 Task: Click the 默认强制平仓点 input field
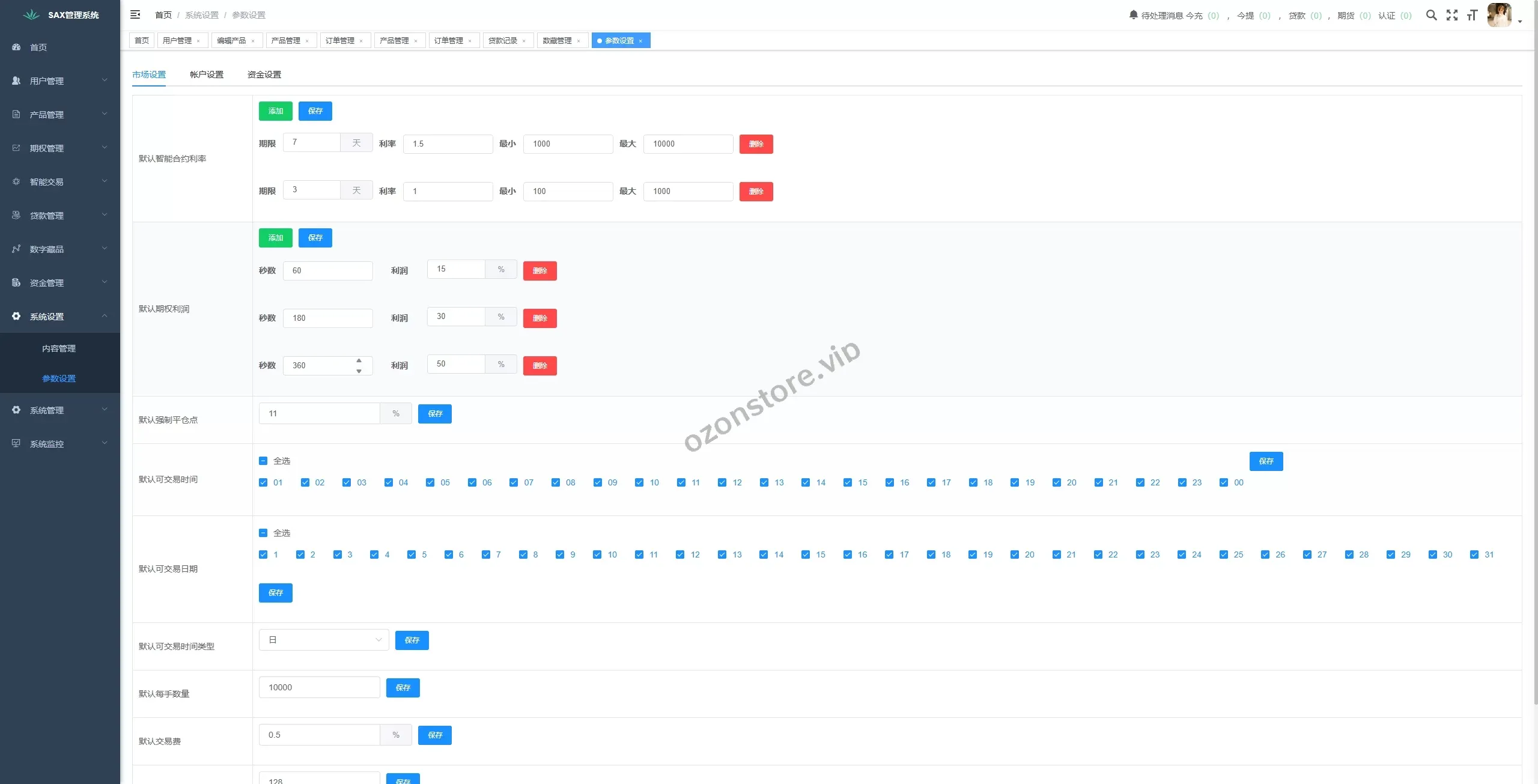point(319,413)
